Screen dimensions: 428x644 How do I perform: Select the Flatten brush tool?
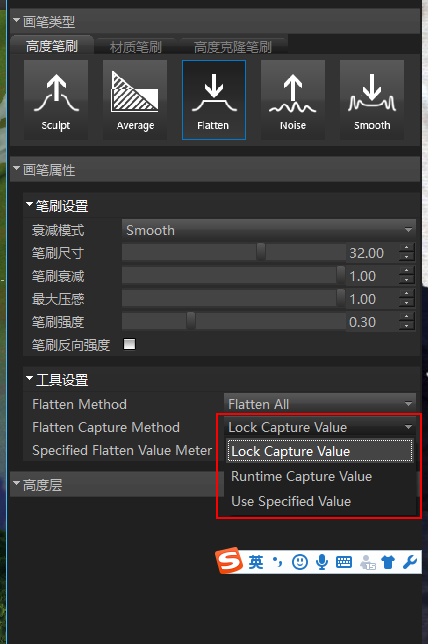(214, 100)
